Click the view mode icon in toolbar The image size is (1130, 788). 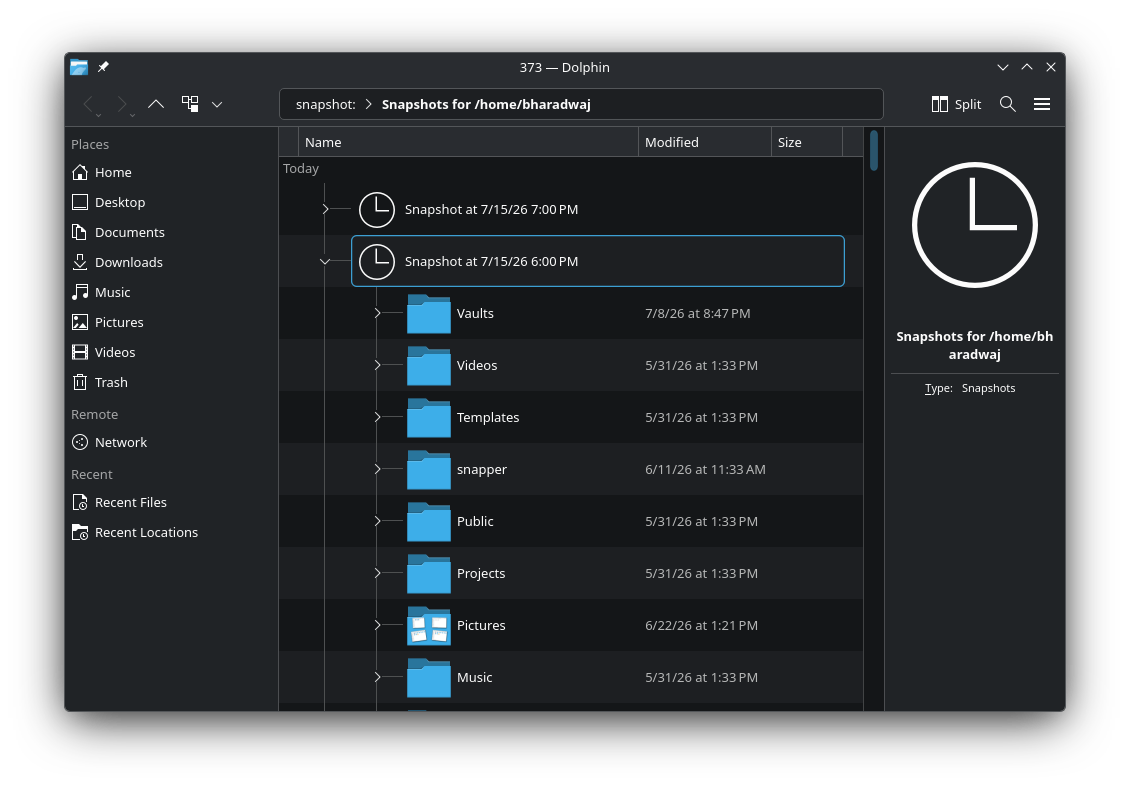pos(190,104)
